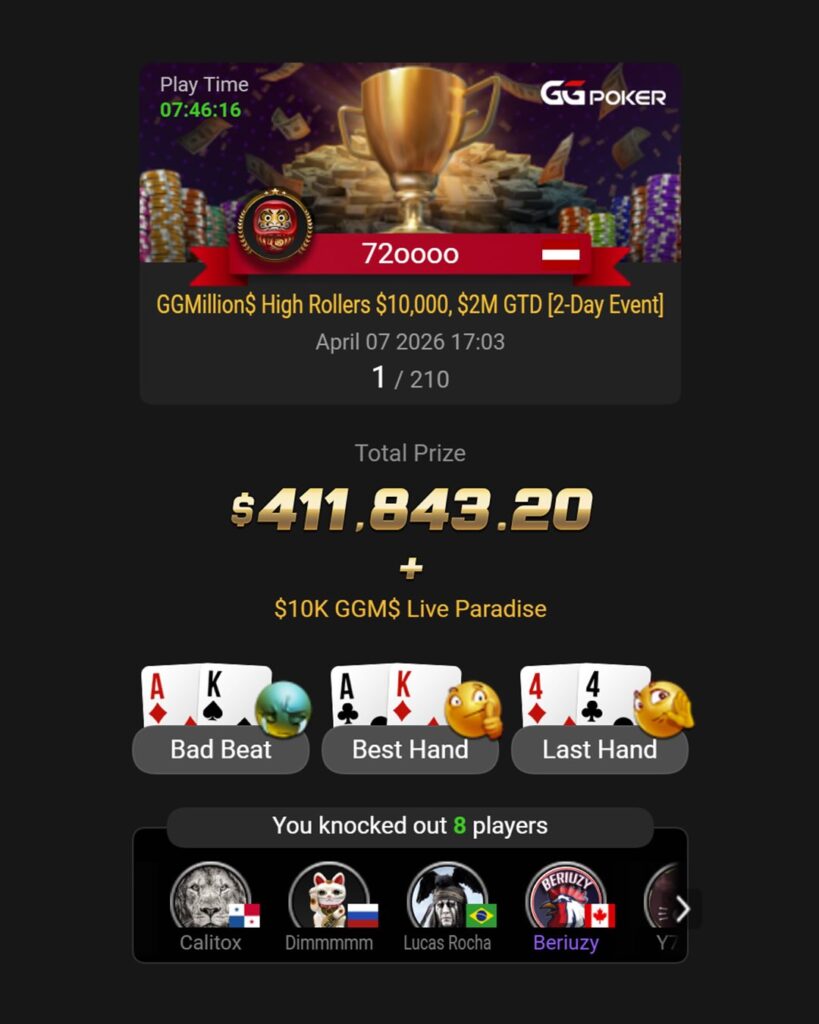
Task: Select Beriuzy rooster avatar
Action: pos(566,896)
